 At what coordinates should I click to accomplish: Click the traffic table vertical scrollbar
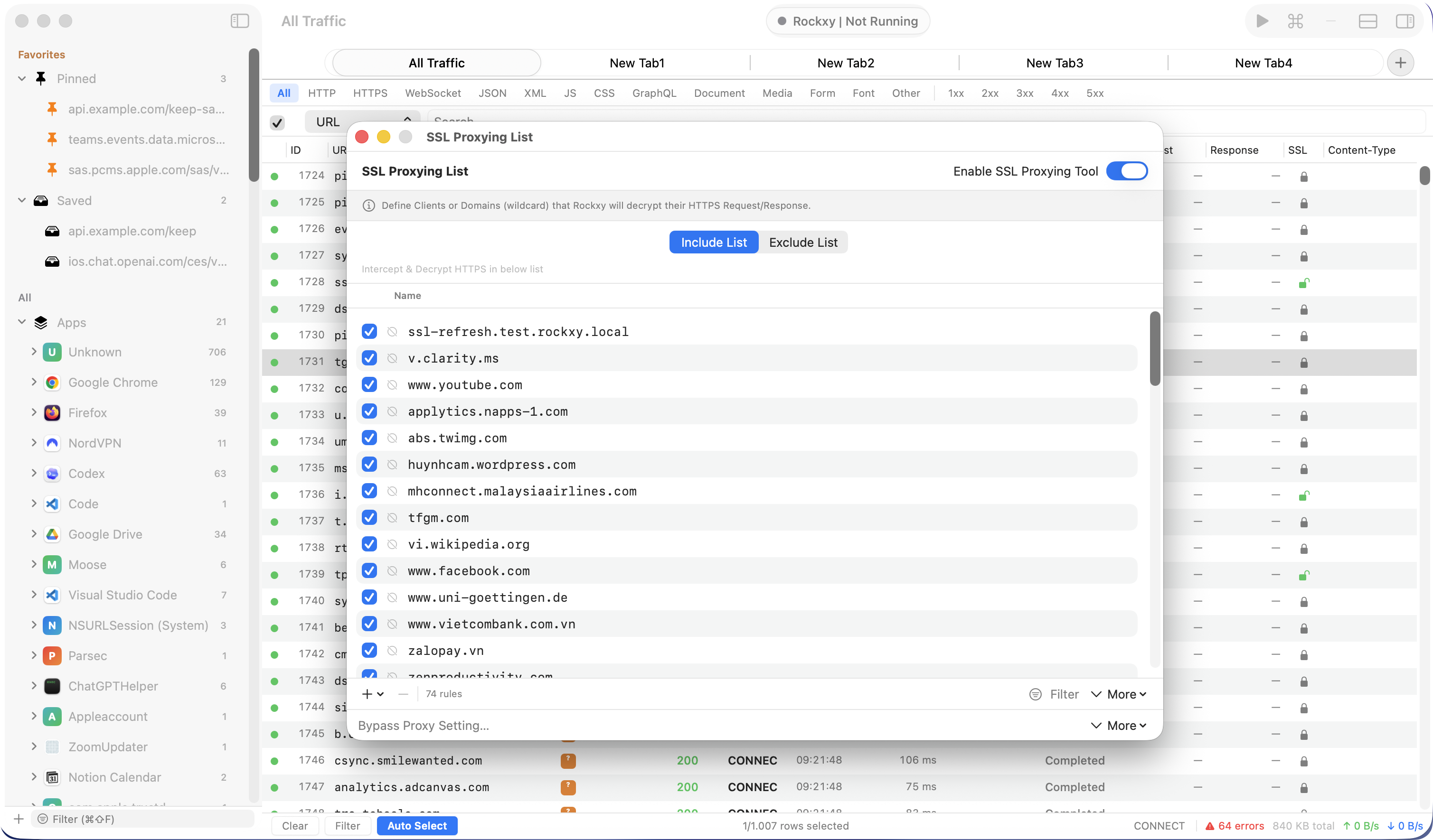click(1424, 175)
